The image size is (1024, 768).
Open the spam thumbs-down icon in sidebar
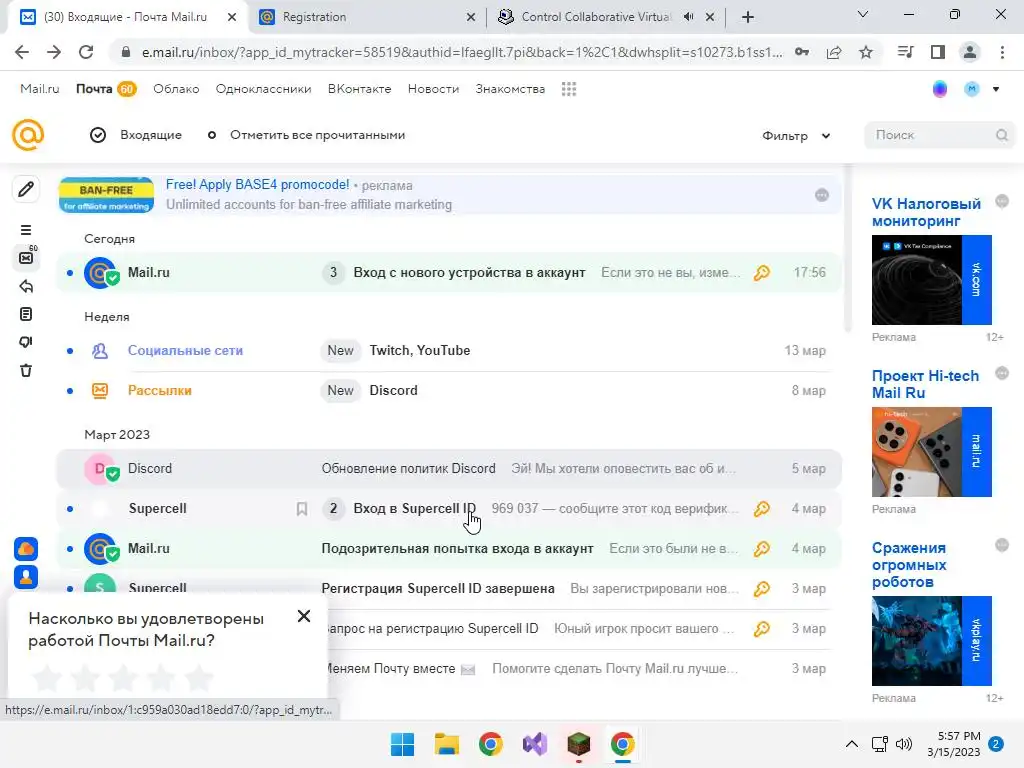[26, 342]
